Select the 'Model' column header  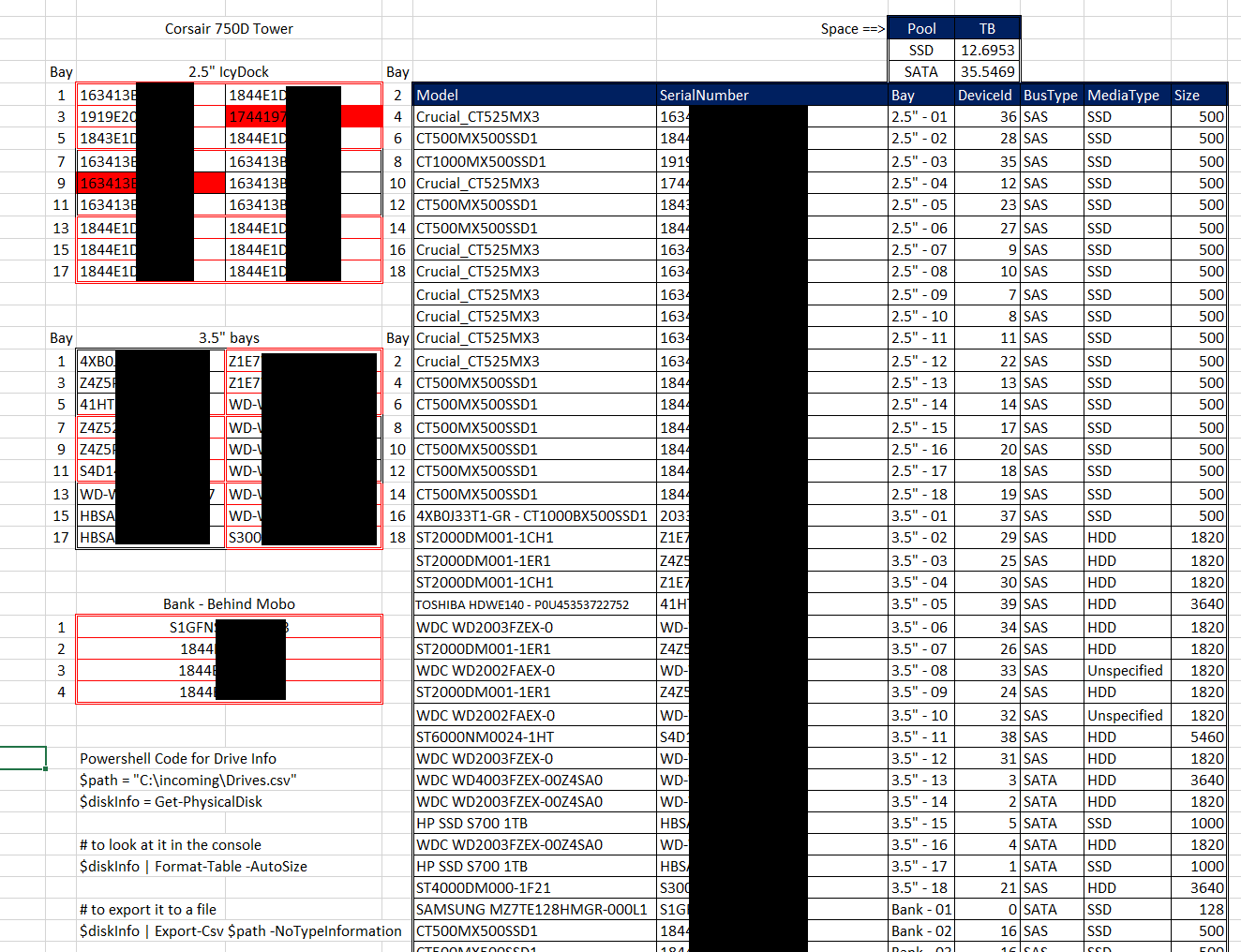click(534, 96)
